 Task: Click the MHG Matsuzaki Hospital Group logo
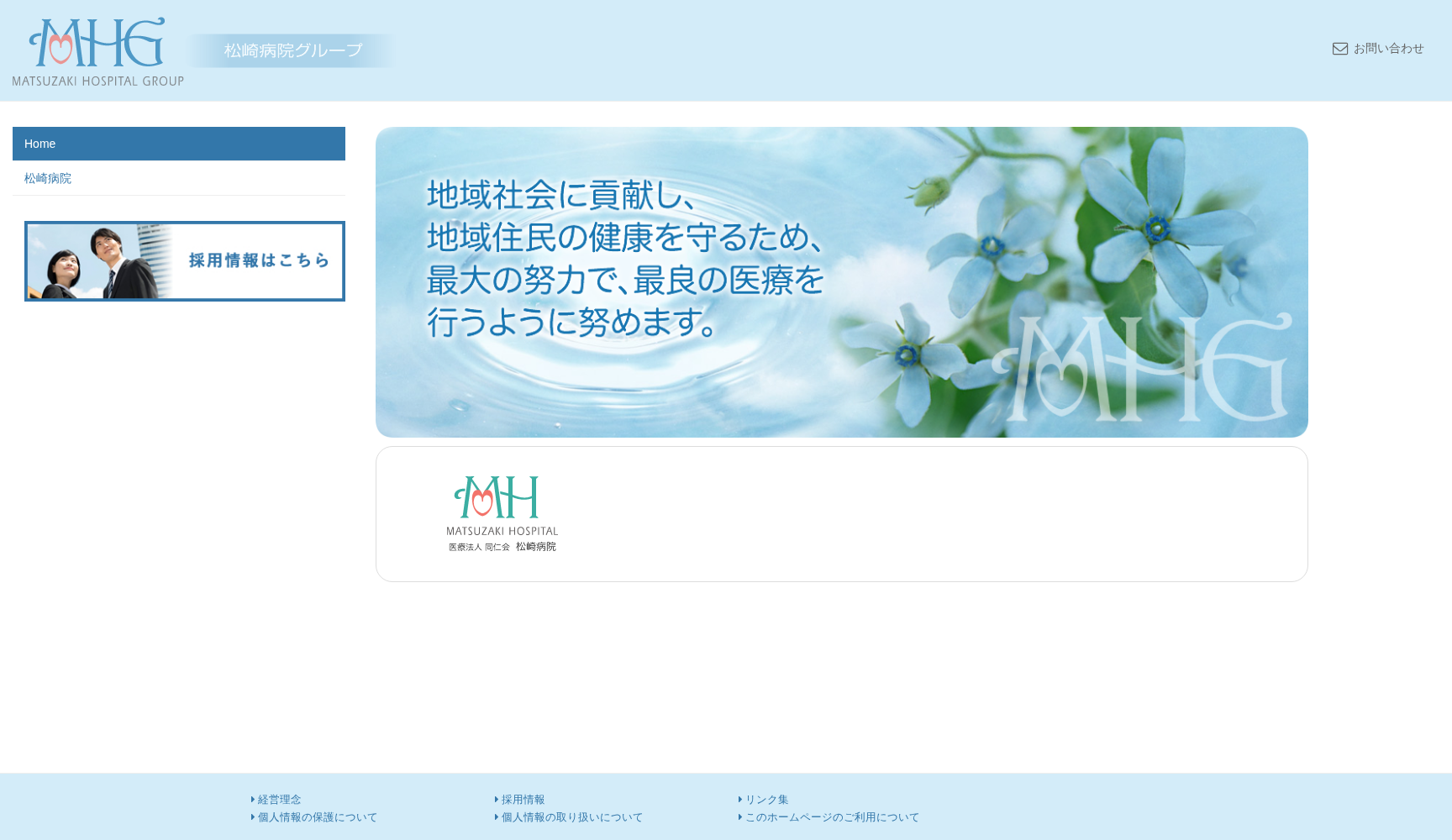point(97,50)
